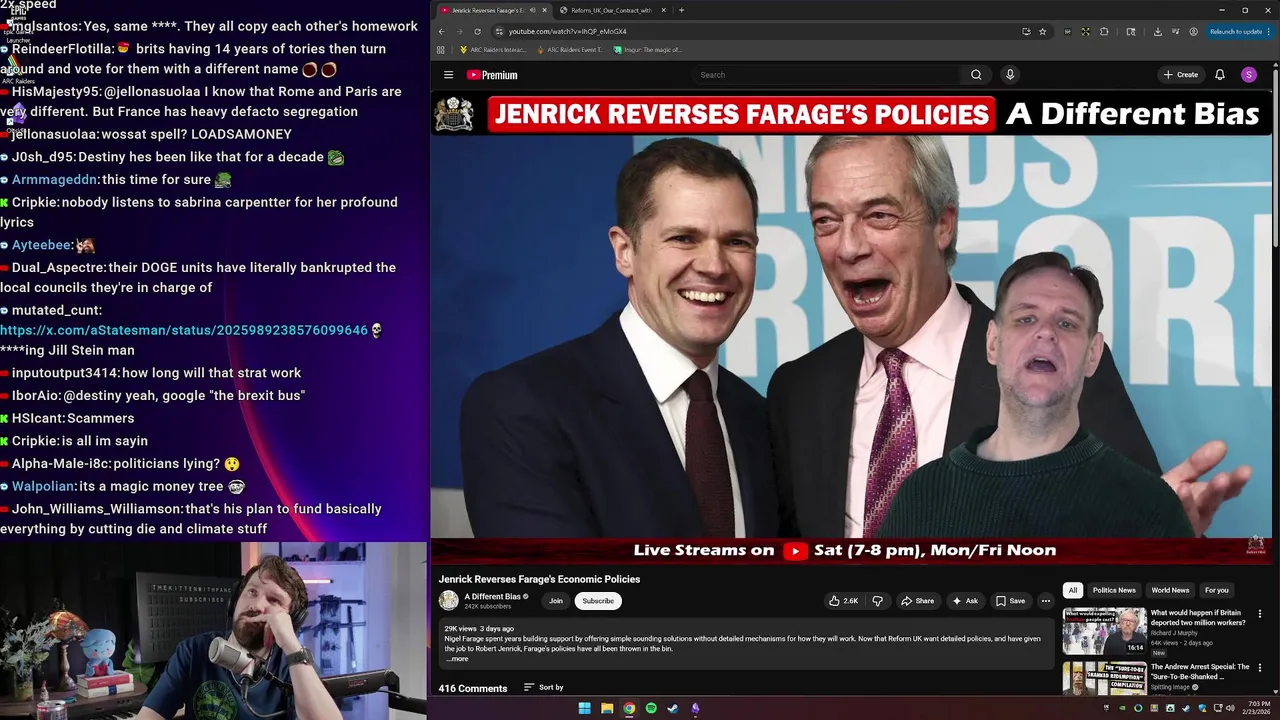Click chat username Armmageddn
1280x720 pixels.
point(54,180)
